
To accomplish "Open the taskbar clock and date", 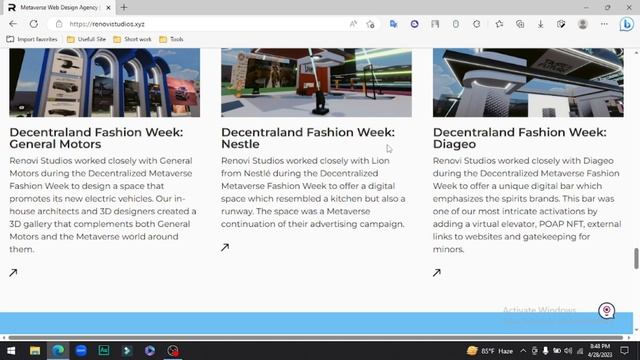I will tap(600, 351).
